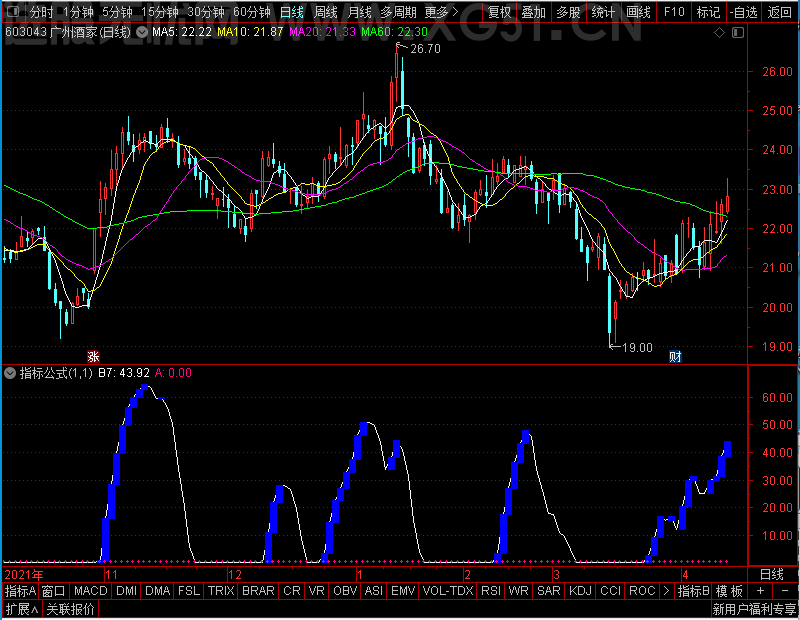Viewport: 800px width, 620px height.
Task: Switch to 月线 monthly chart
Action: coord(360,11)
